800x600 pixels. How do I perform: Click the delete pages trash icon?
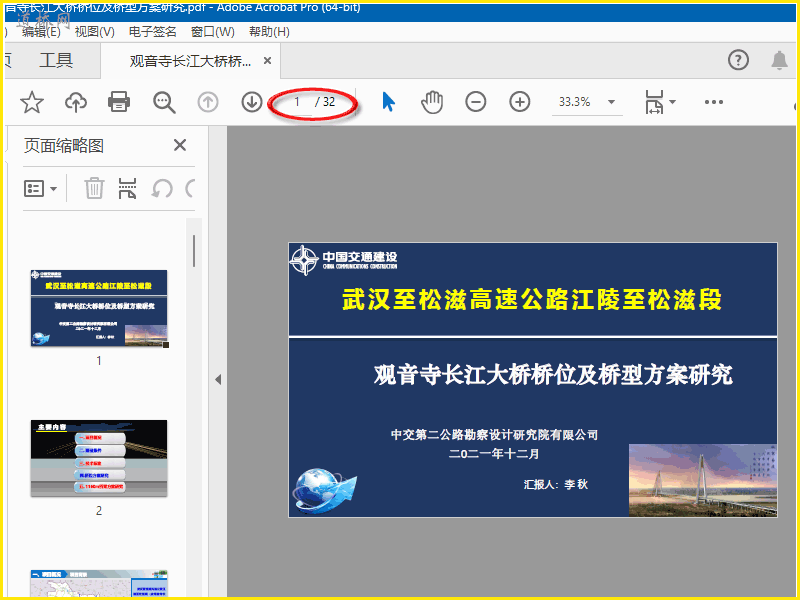click(x=94, y=188)
